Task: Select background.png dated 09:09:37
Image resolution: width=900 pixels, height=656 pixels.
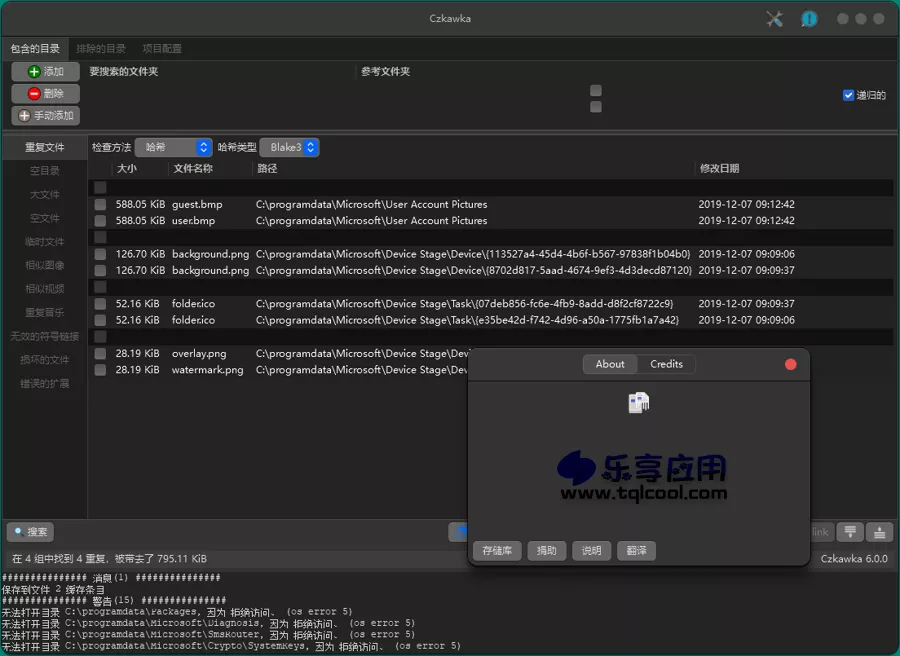Action: (100, 270)
